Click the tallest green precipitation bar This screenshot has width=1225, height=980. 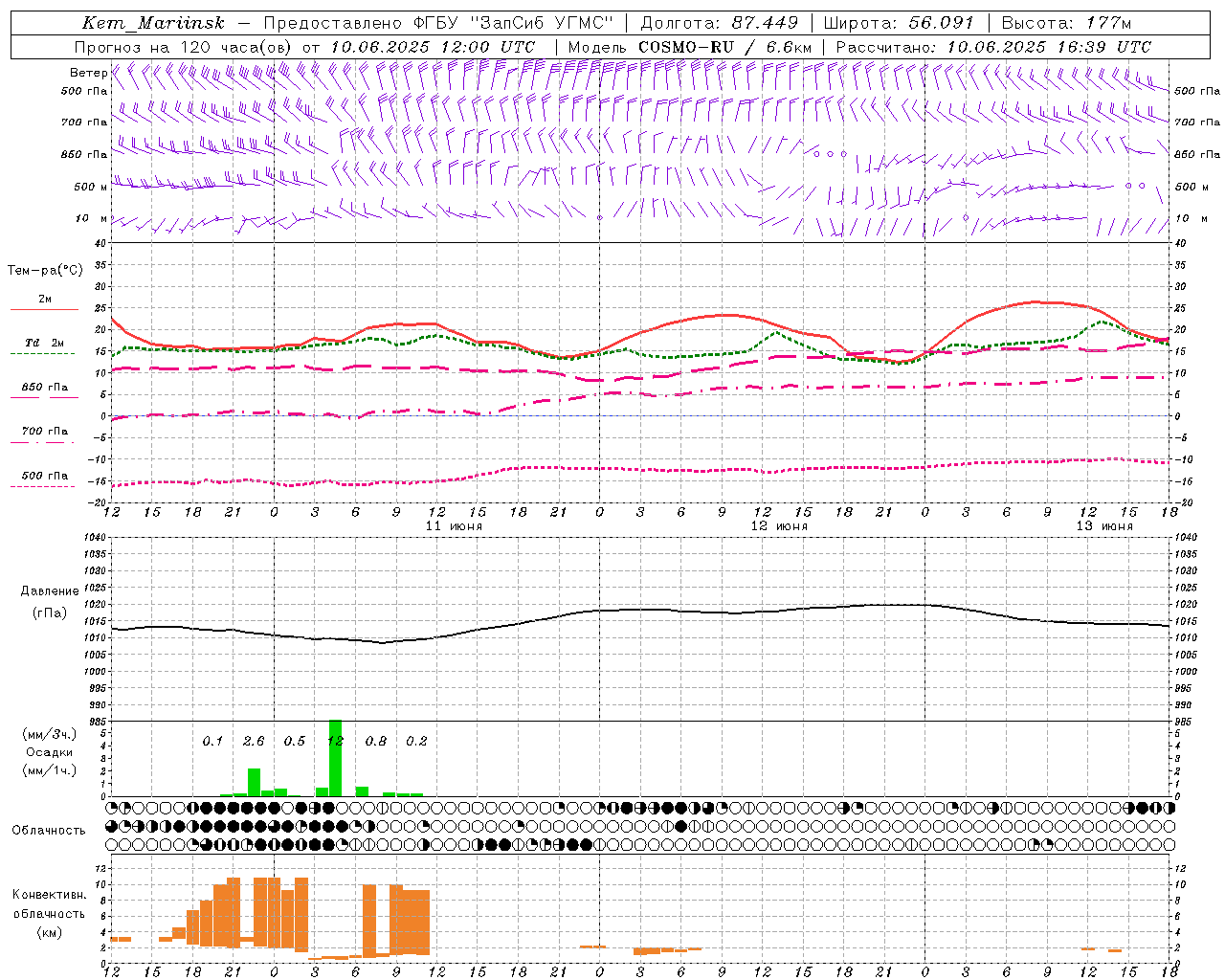[x=335, y=758]
